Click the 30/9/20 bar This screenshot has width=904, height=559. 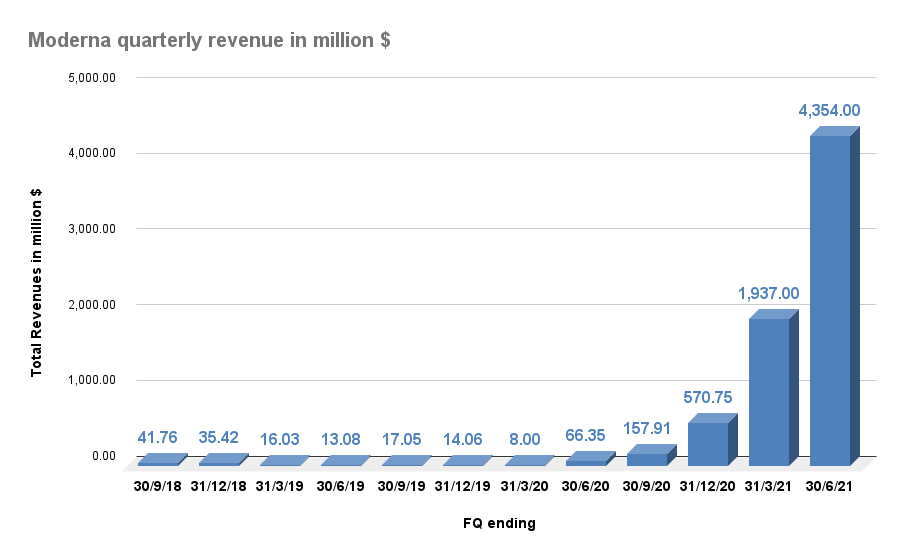[646, 459]
